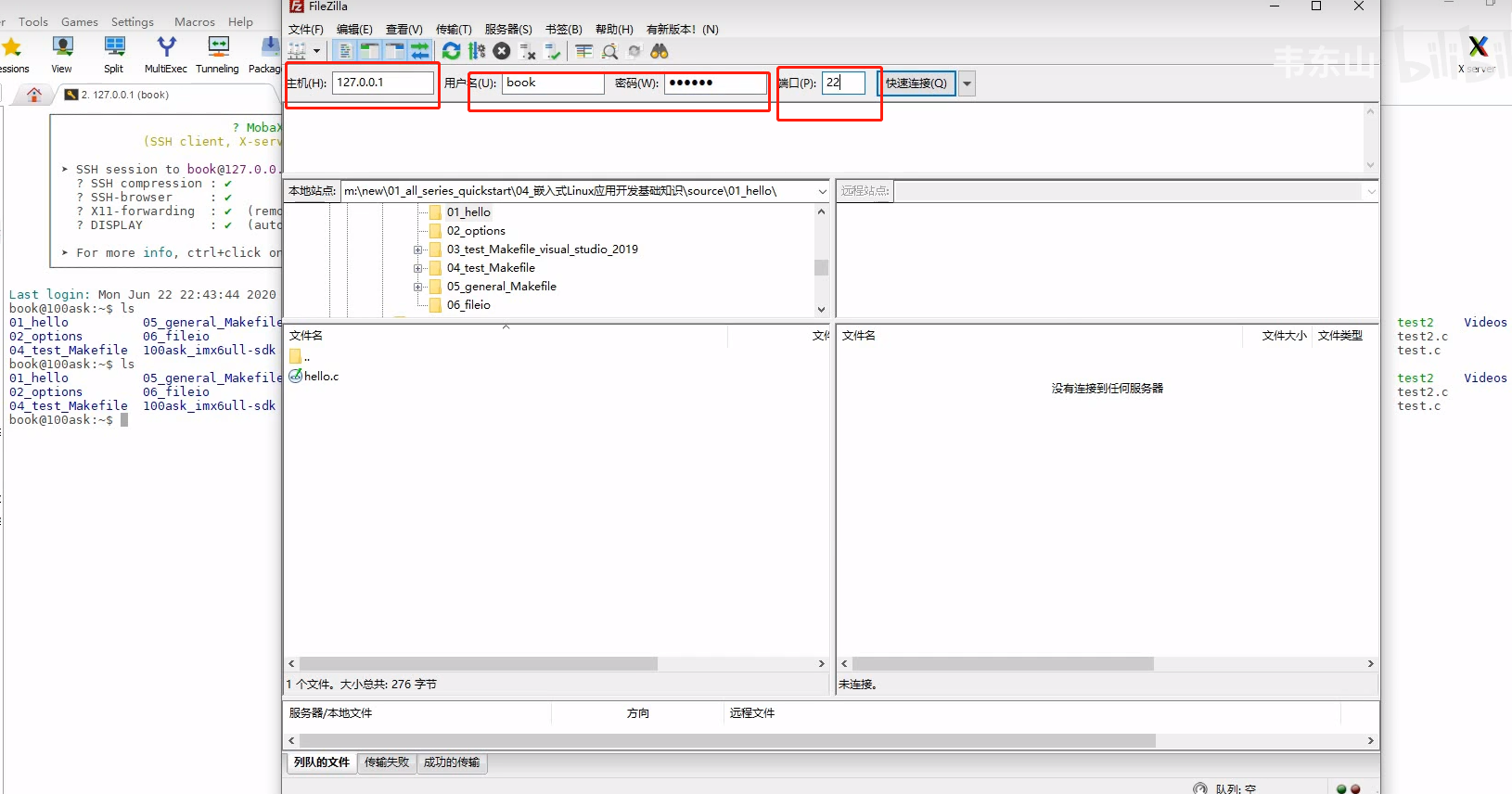
Task: Toggle the local directory tree view
Action: pyautogui.click(x=370, y=51)
